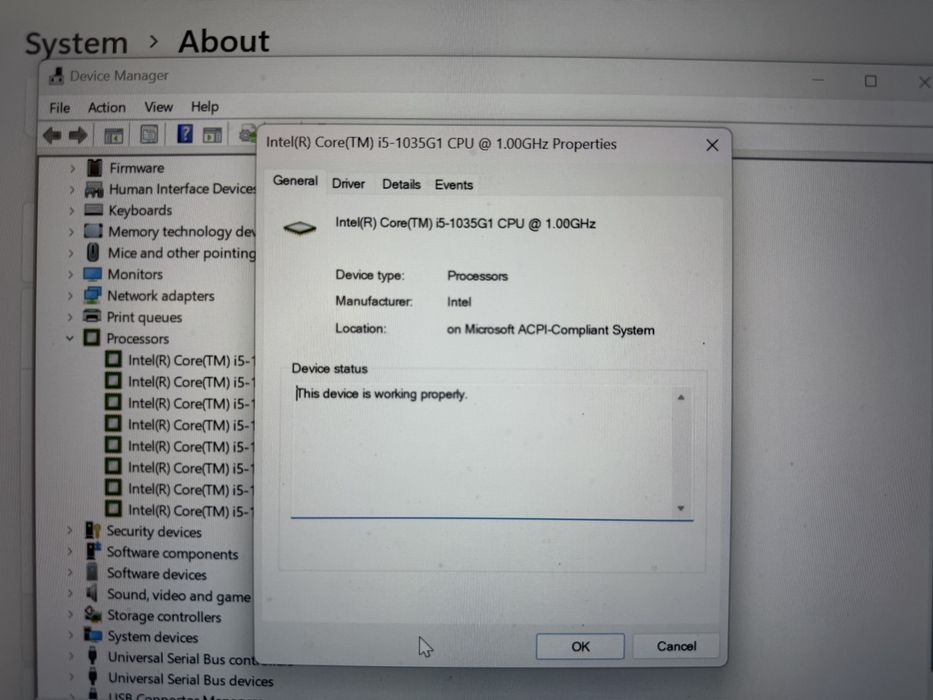
Task: Select the Processors category icon
Action: pyautogui.click(x=92, y=338)
